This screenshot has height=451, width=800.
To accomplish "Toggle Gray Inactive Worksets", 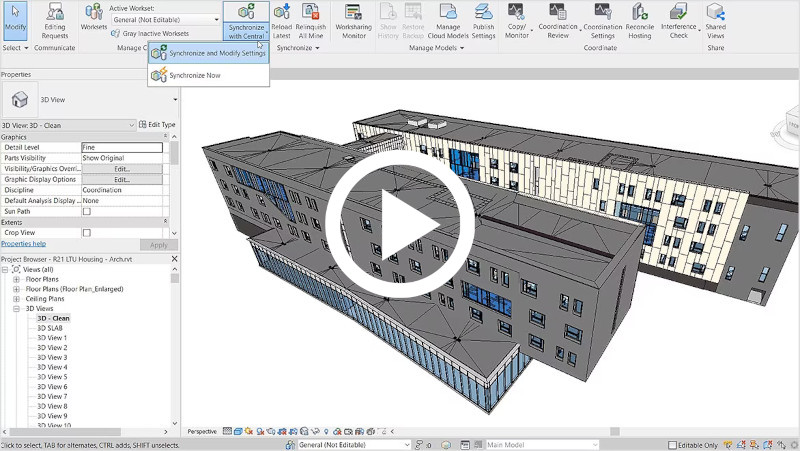I will 150,33.
